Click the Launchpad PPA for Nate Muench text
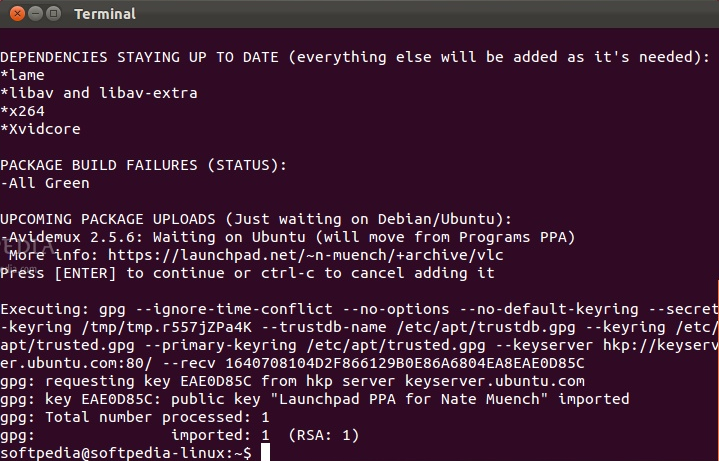 pyautogui.click(x=409, y=399)
